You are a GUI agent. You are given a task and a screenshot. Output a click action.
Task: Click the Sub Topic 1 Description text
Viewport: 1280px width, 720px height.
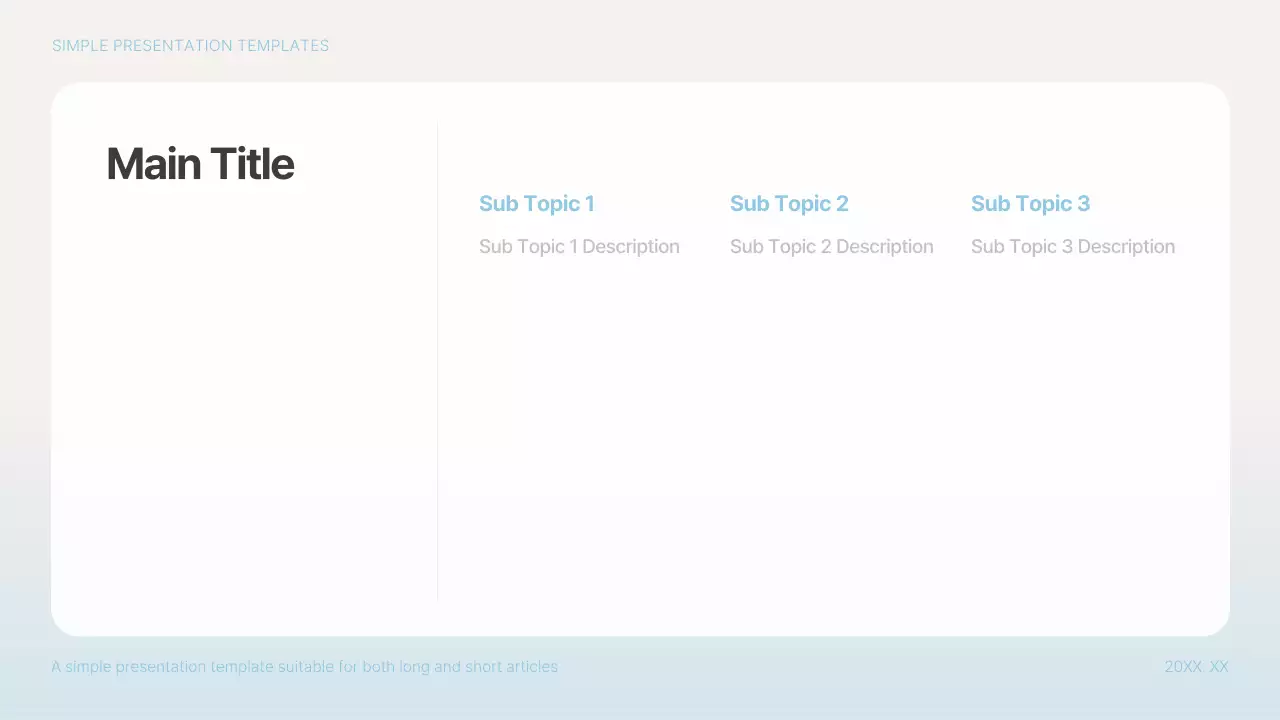tap(579, 246)
